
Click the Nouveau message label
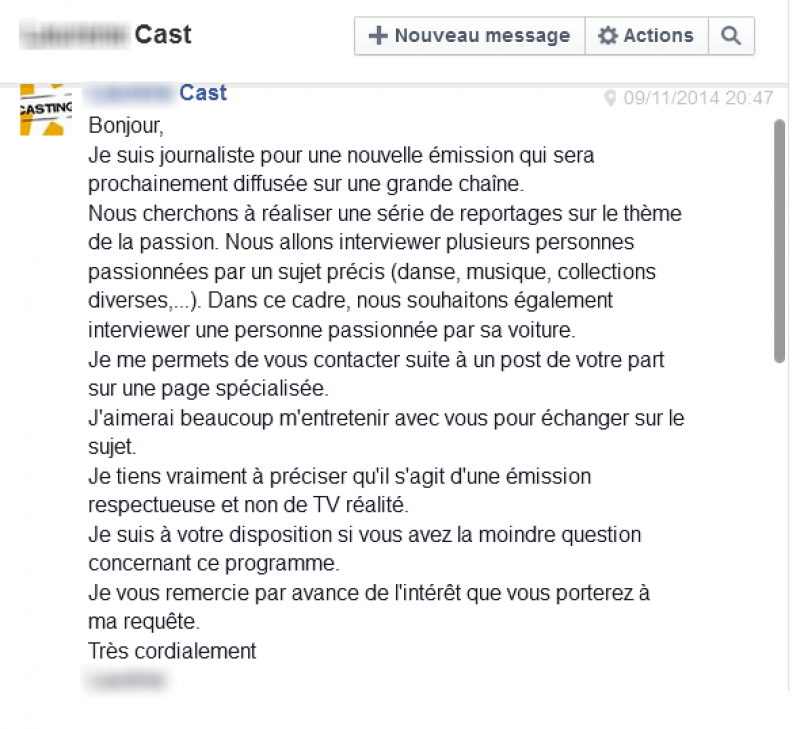coord(482,36)
